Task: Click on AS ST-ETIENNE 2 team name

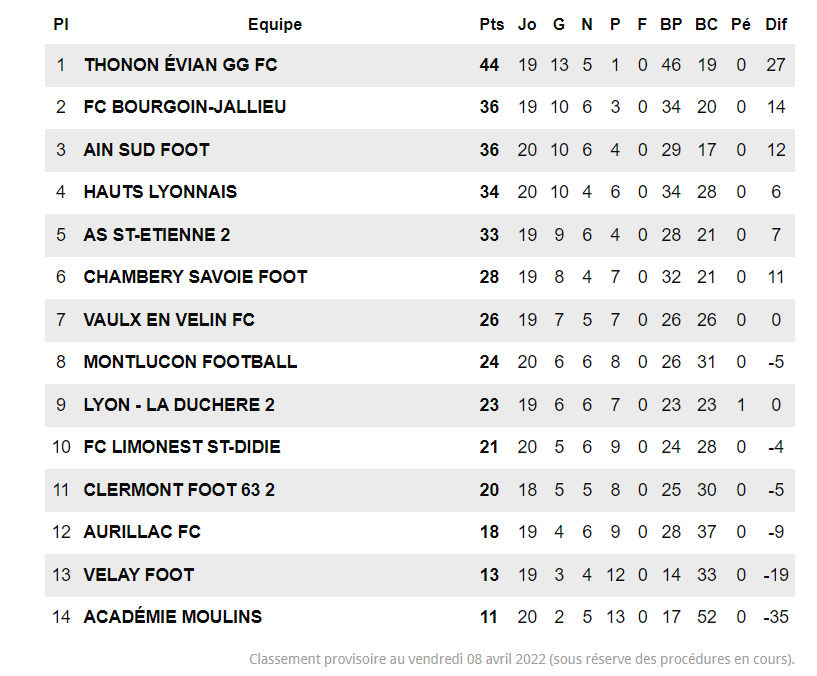Action: pos(157,235)
